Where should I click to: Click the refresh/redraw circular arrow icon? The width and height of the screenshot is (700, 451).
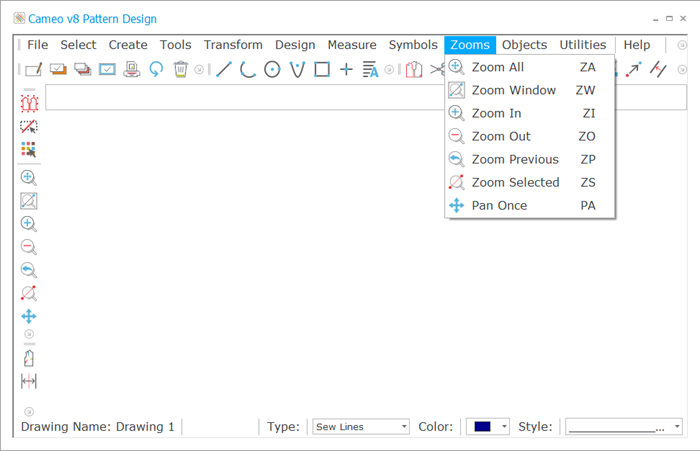[156, 69]
